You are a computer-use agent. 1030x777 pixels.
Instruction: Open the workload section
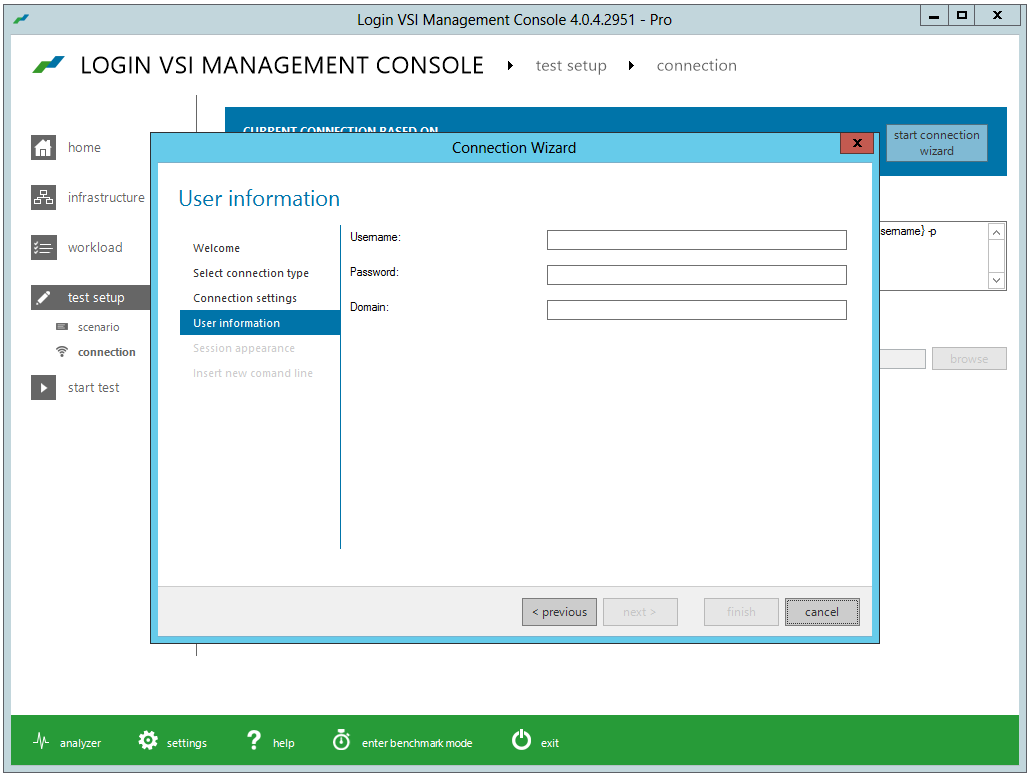pyautogui.click(x=95, y=248)
